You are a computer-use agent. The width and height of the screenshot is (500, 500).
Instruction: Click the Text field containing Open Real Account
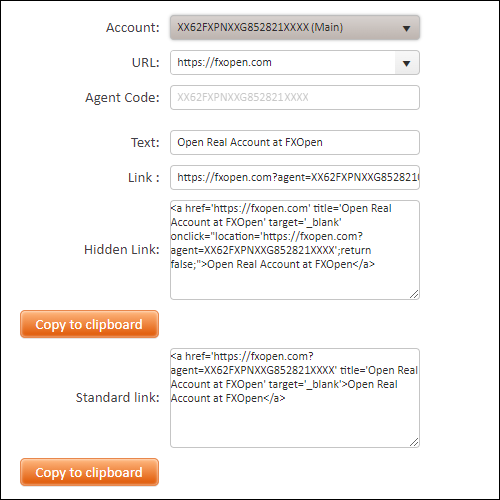(295, 143)
